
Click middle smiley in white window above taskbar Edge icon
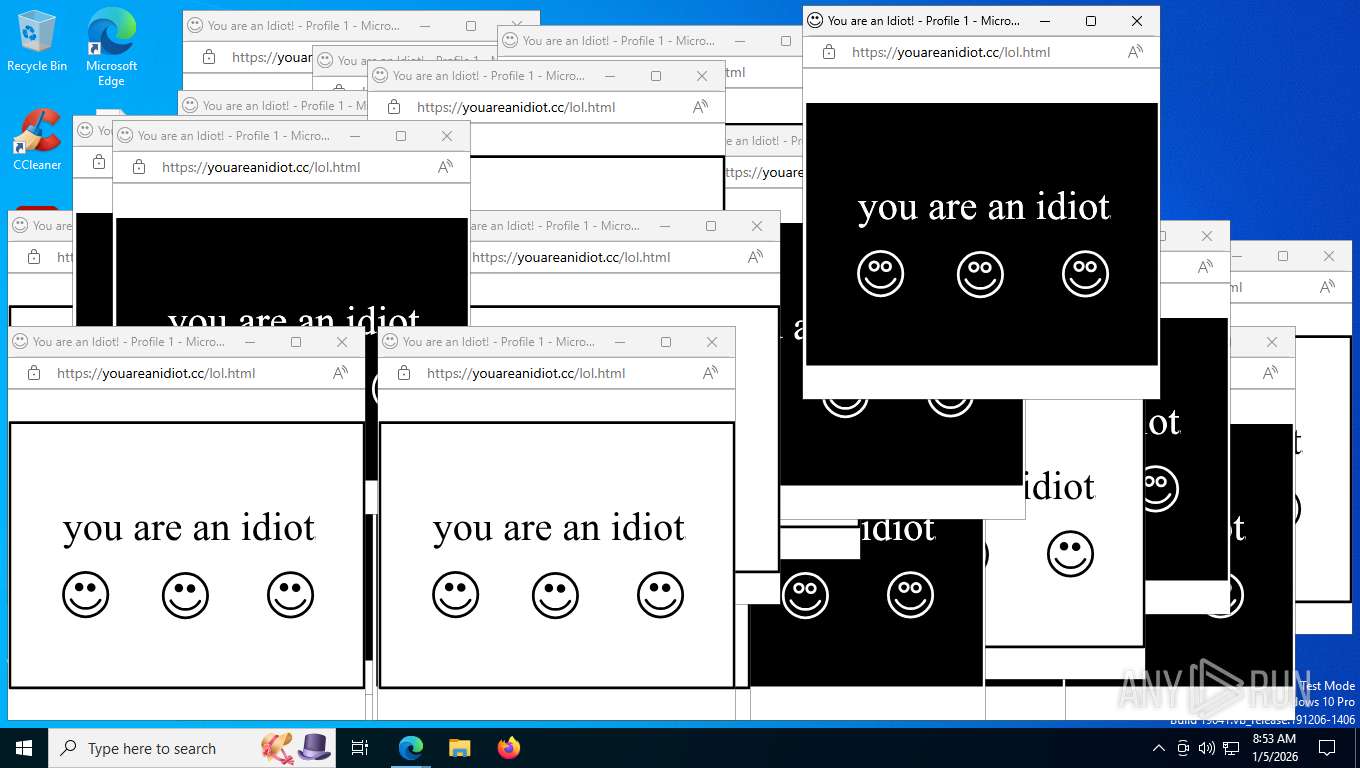point(555,595)
